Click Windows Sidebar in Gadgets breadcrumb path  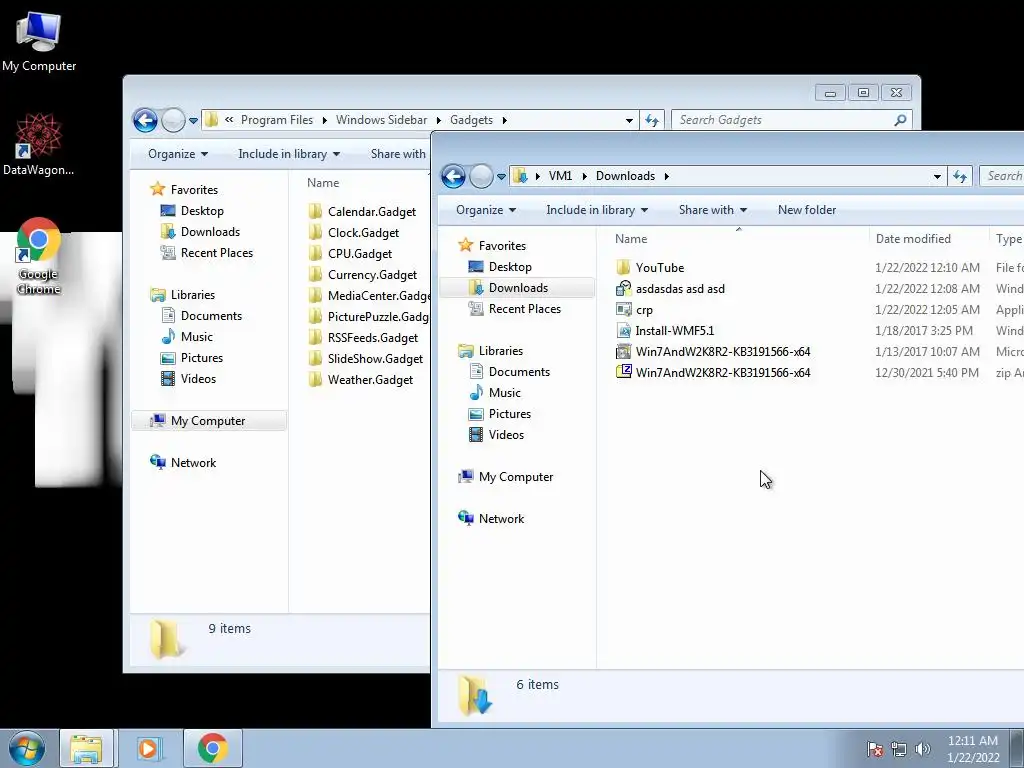click(381, 120)
